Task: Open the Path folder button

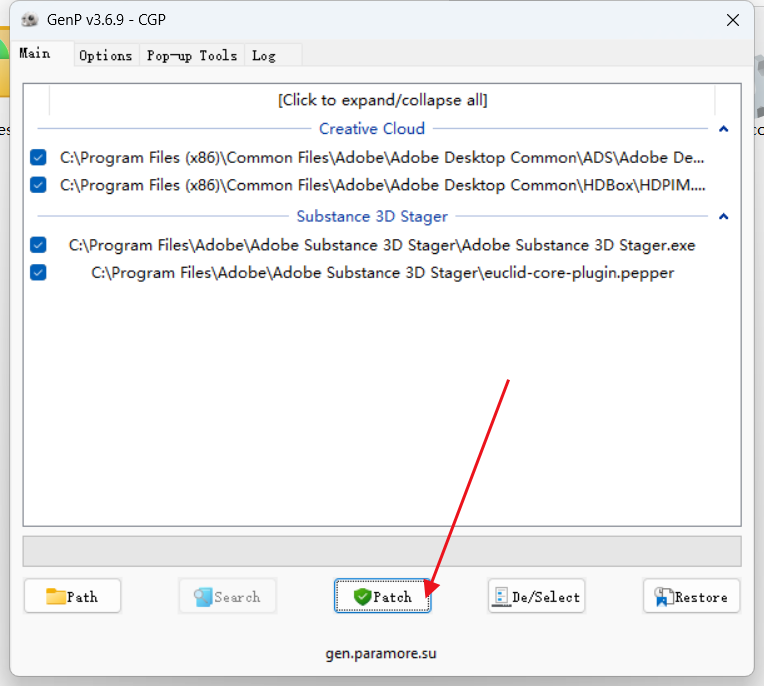Action: click(72, 596)
